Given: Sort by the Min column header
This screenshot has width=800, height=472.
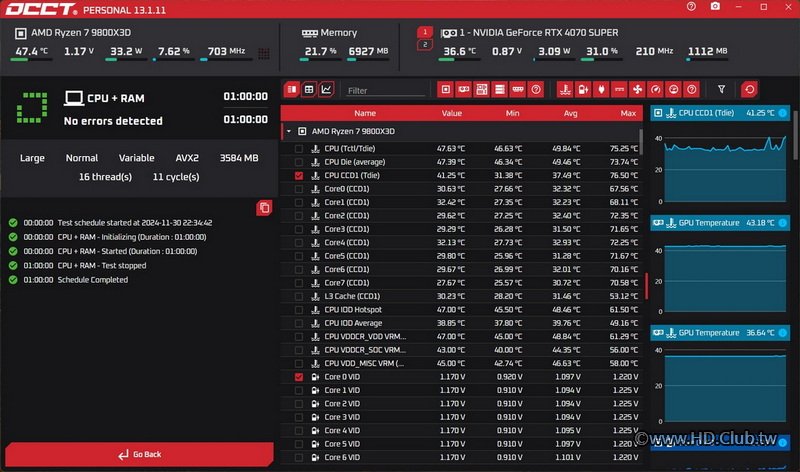Looking at the screenshot, I should (512, 113).
